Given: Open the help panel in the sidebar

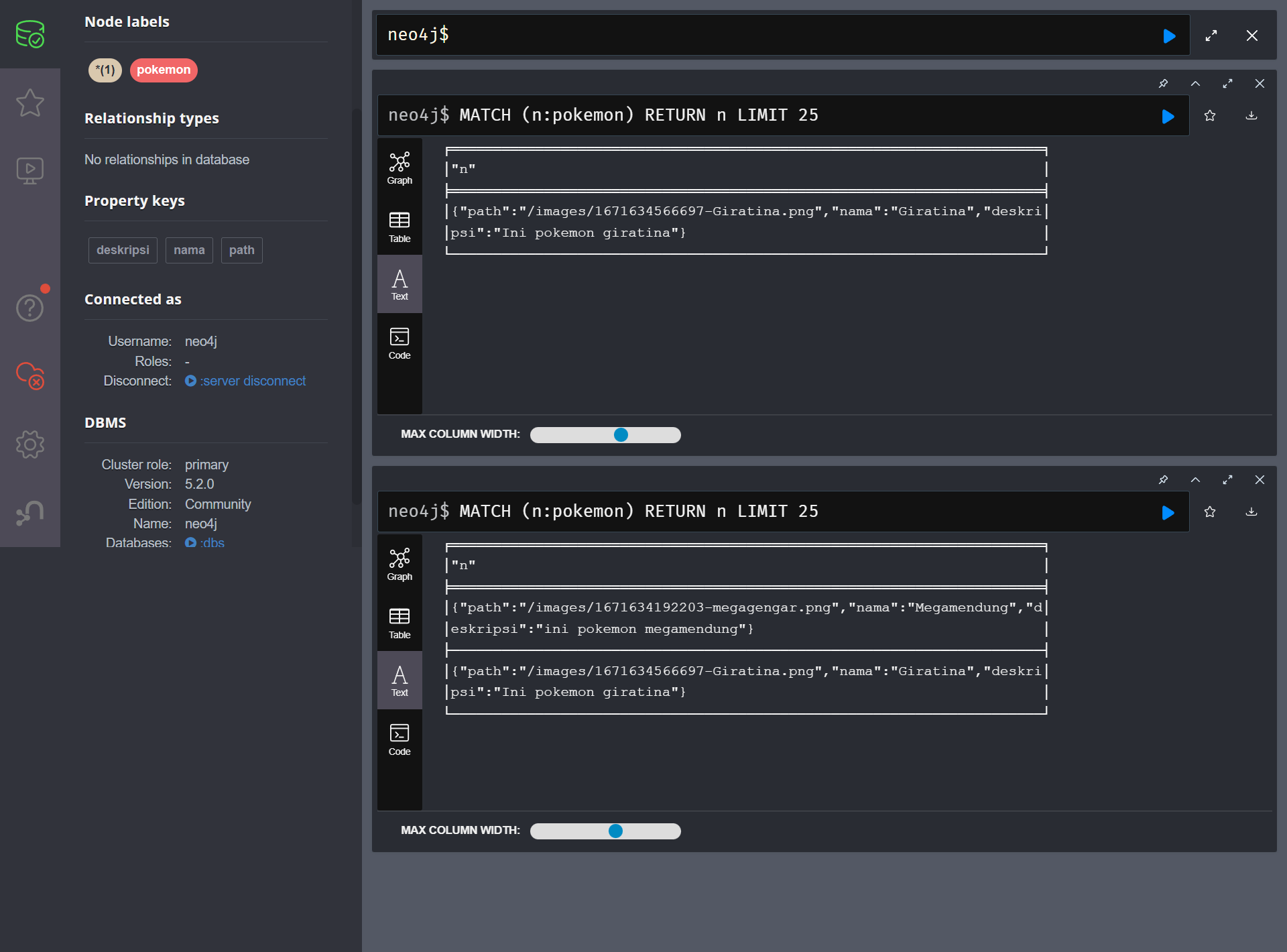Looking at the screenshot, I should click(29, 307).
